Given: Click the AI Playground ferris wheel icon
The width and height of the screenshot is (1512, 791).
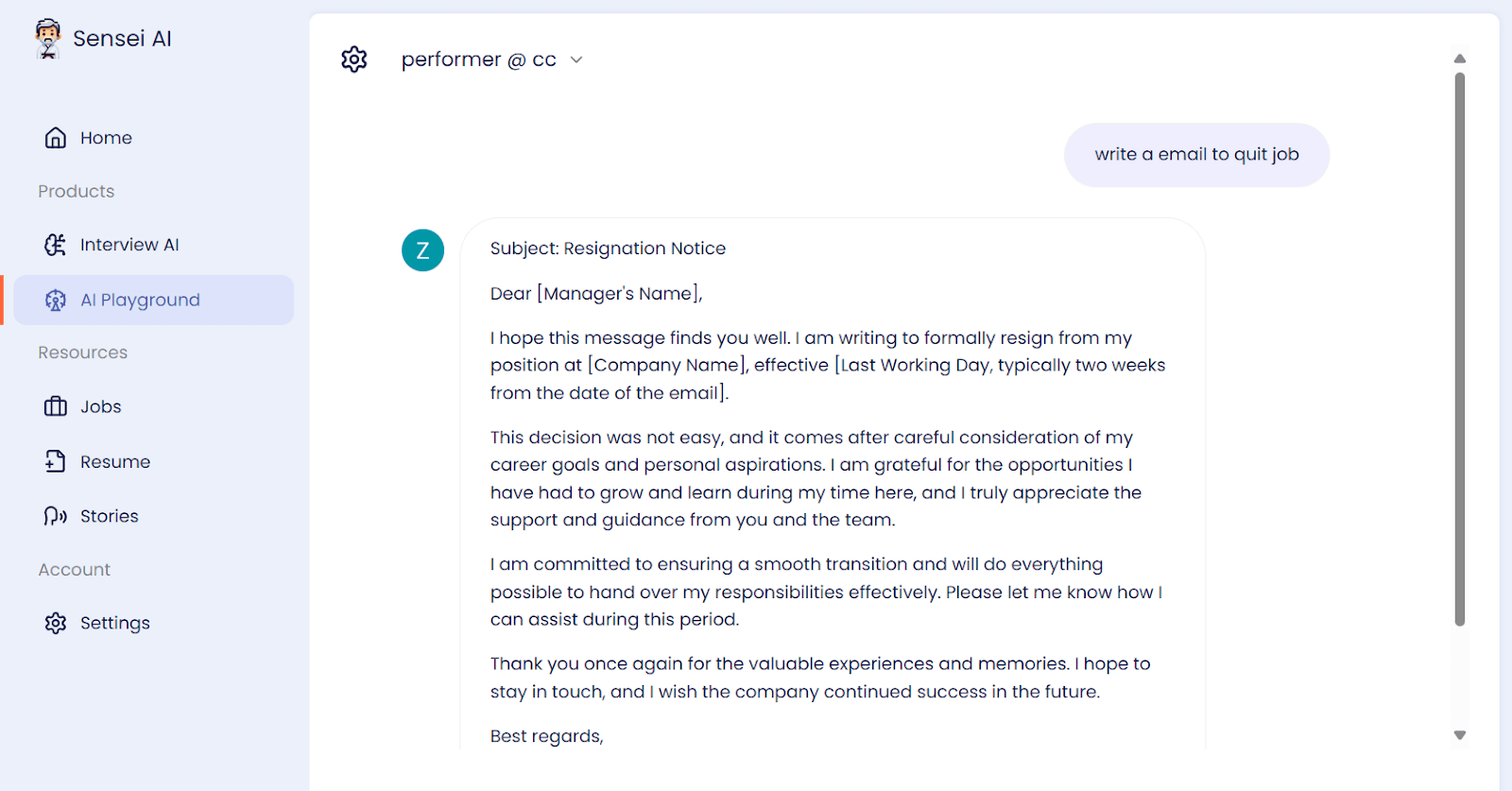Looking at the screenshot, I should [x=56, y=301].
